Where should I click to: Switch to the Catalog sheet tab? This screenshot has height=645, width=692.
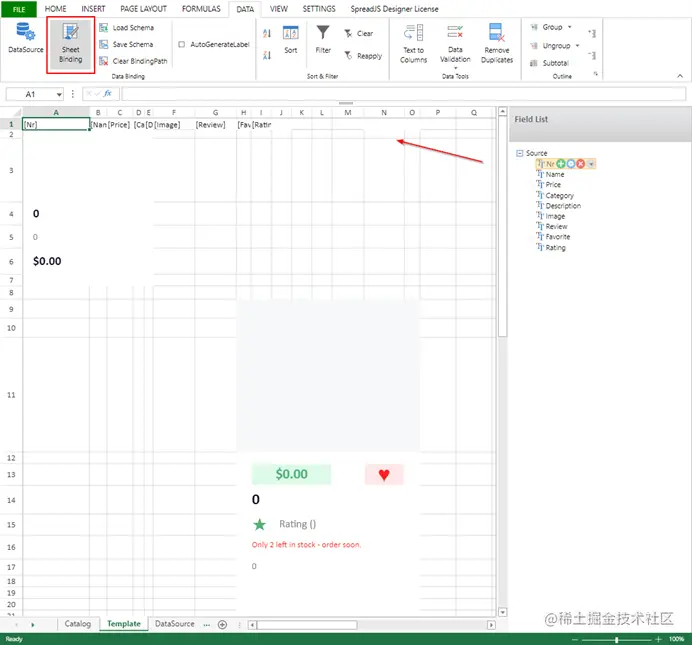[x=77, y=624]
